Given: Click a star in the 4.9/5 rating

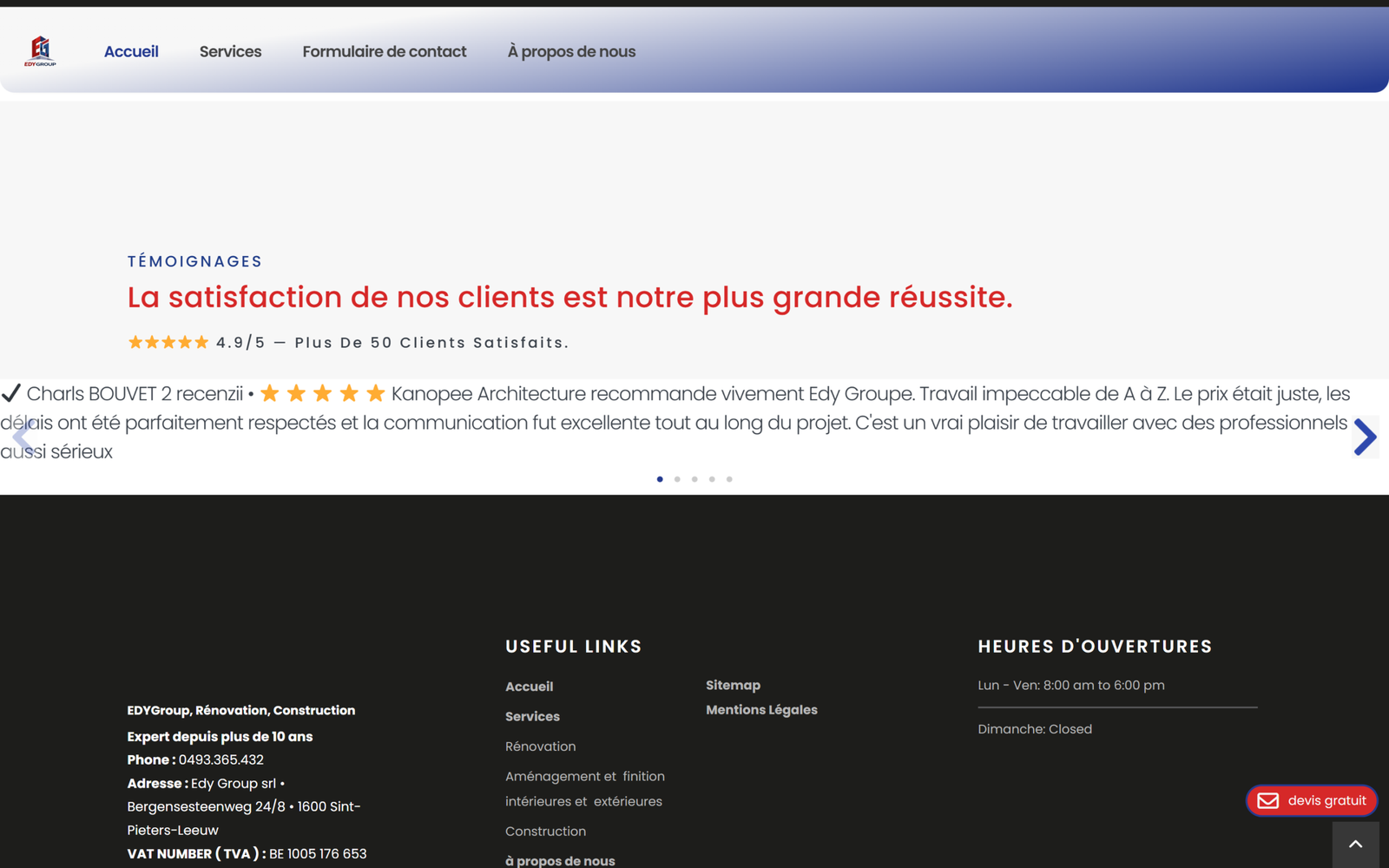Looking at the screenshot, I should (168, 342).
